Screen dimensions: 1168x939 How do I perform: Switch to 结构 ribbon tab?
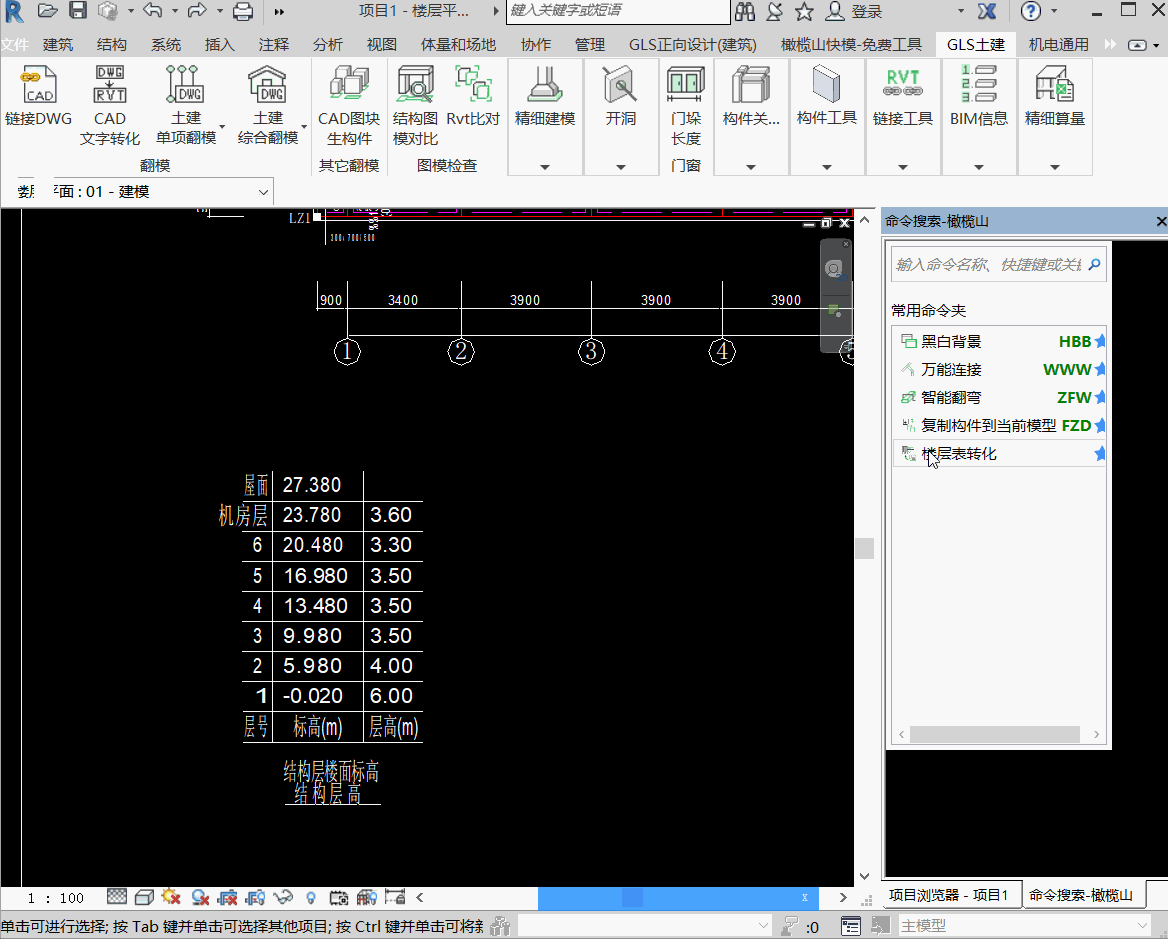pos(112,45)
